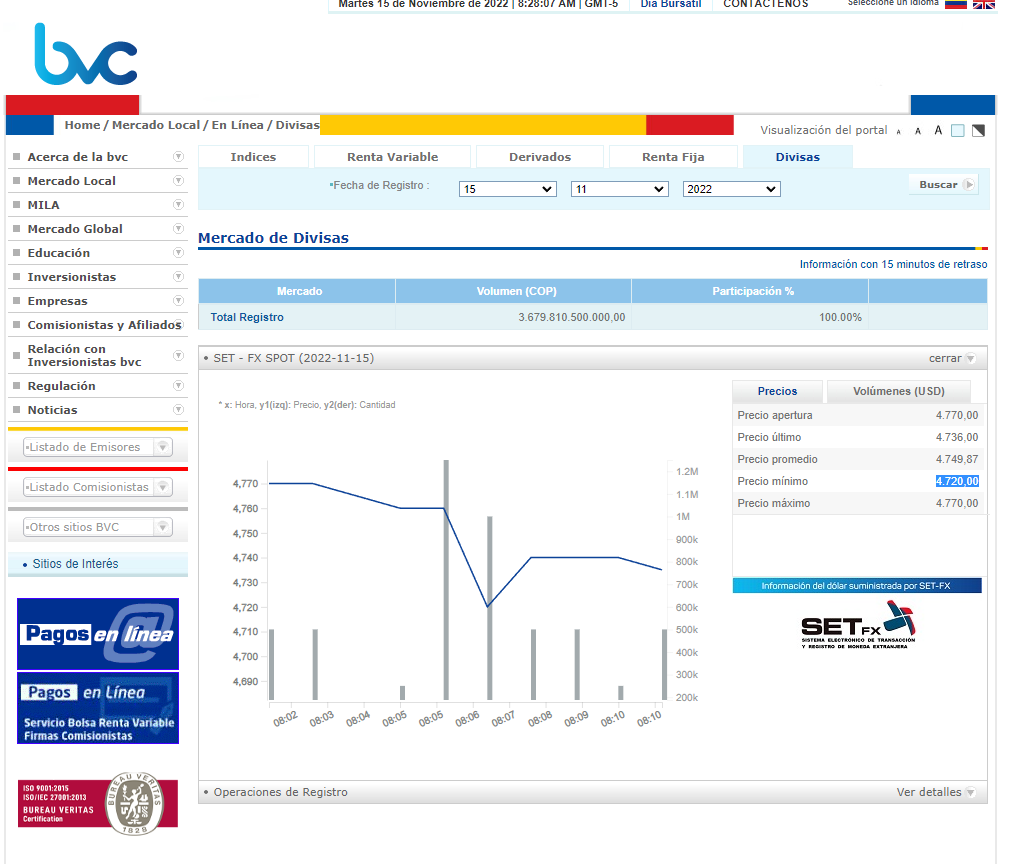Select the Divisas tab
1022x864 pixels.
pos(797,157)
